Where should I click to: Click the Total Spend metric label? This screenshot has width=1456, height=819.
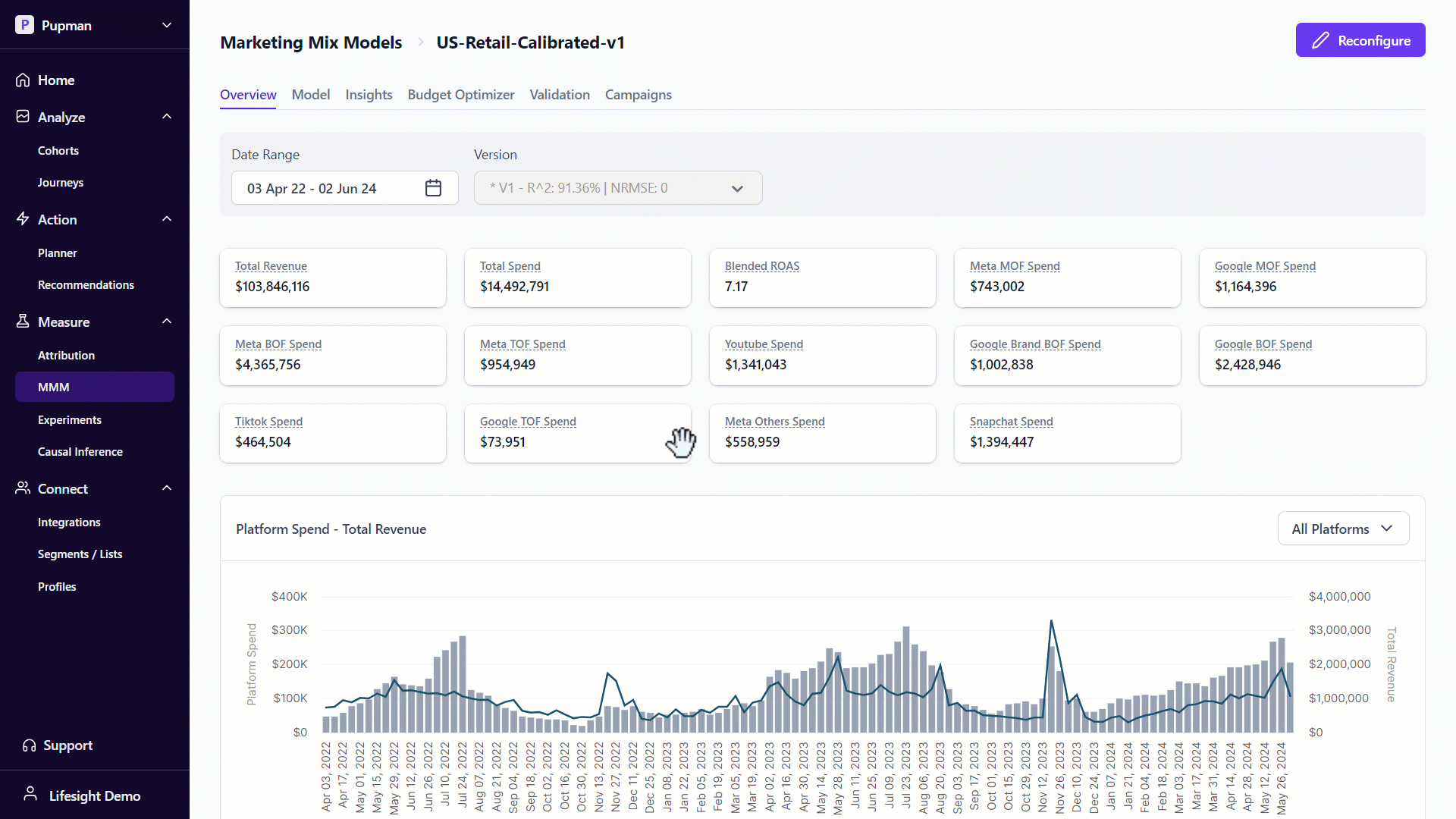tap(510, 266)
